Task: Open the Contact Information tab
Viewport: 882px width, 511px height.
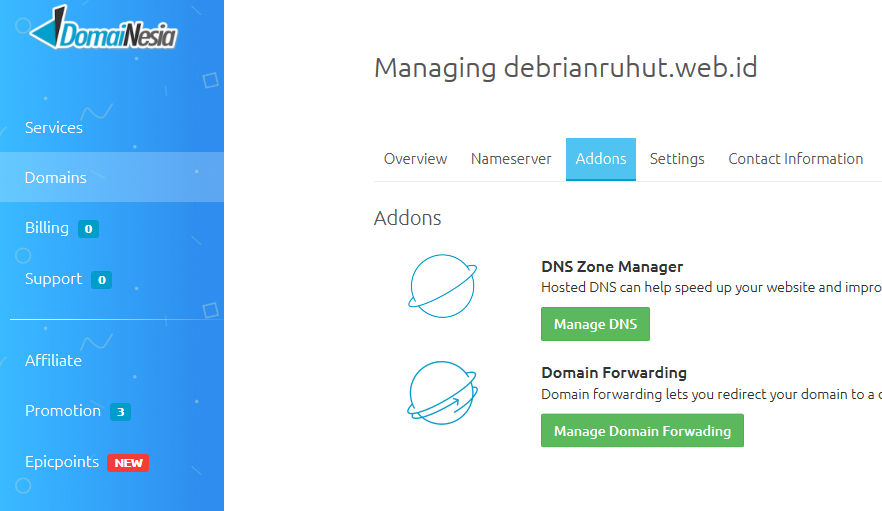Action: click(x=795, y=159)
